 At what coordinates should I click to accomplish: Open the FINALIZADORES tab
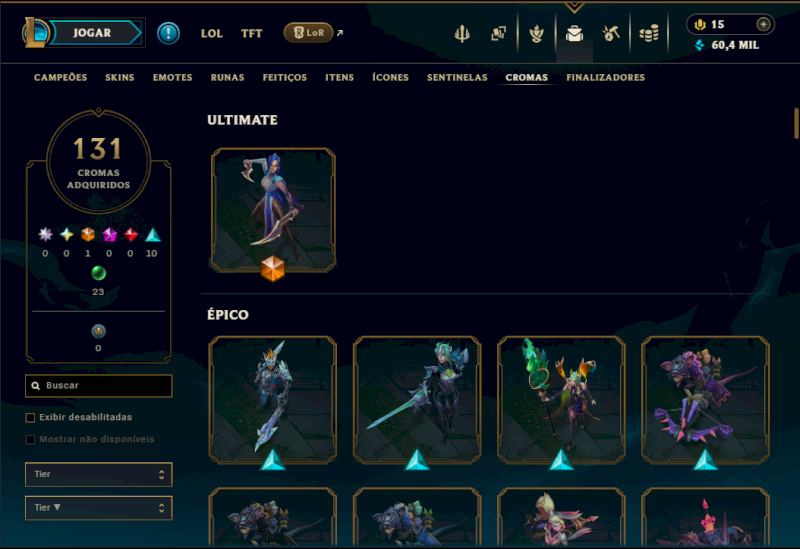click(x=606, y=77)
